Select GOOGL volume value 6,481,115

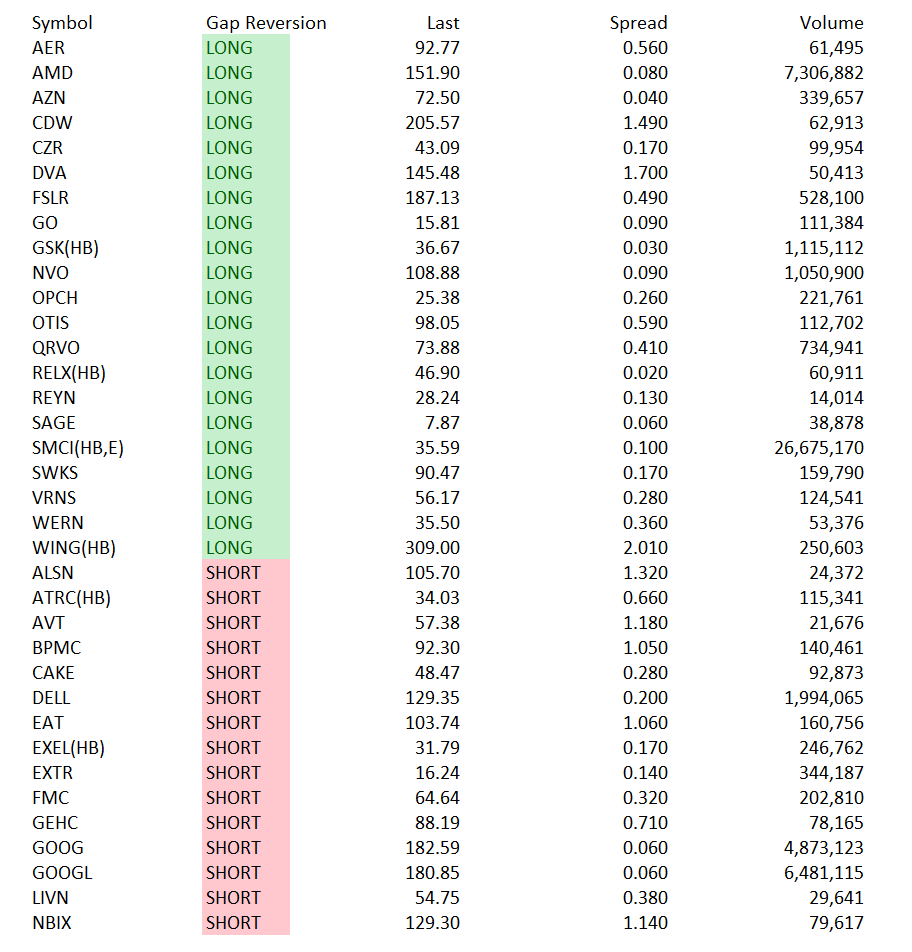(823, 873)
